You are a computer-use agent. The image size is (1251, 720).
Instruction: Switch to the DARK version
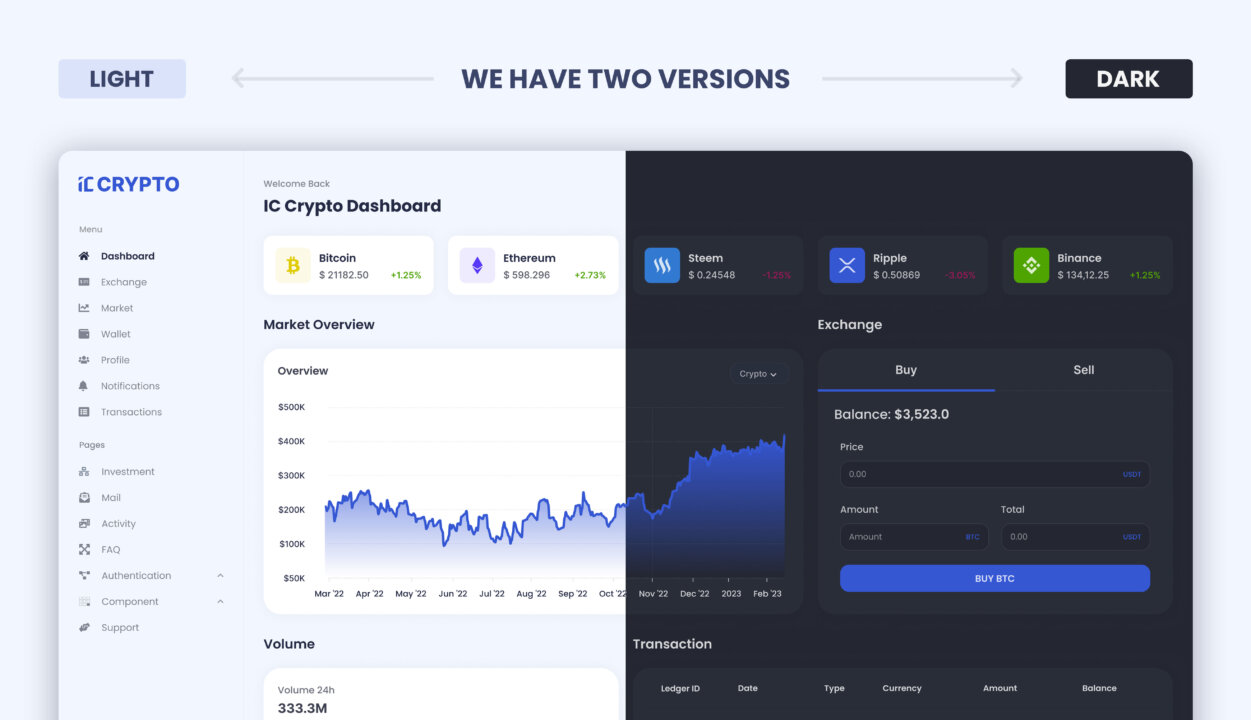[x=1129, y=79]
